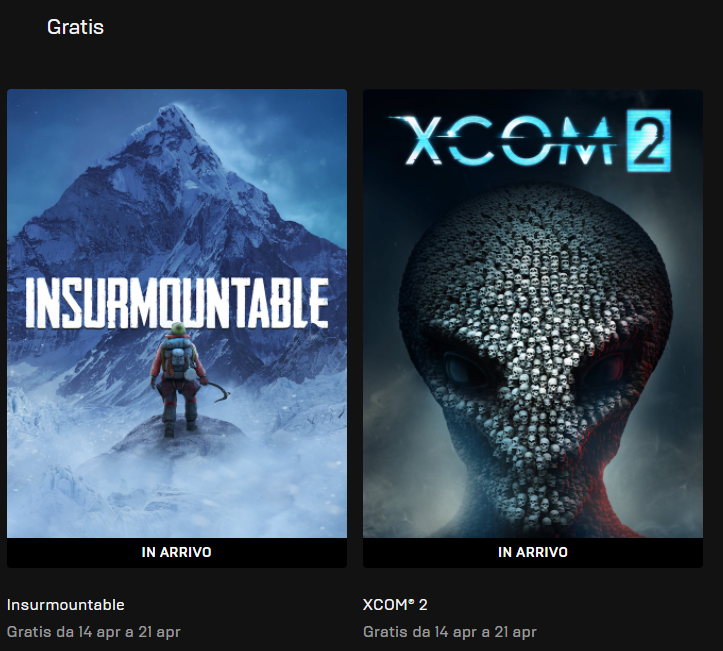Click the INSURMOUNTABLE logo on the cover art
723x651 pixels.
177,303
